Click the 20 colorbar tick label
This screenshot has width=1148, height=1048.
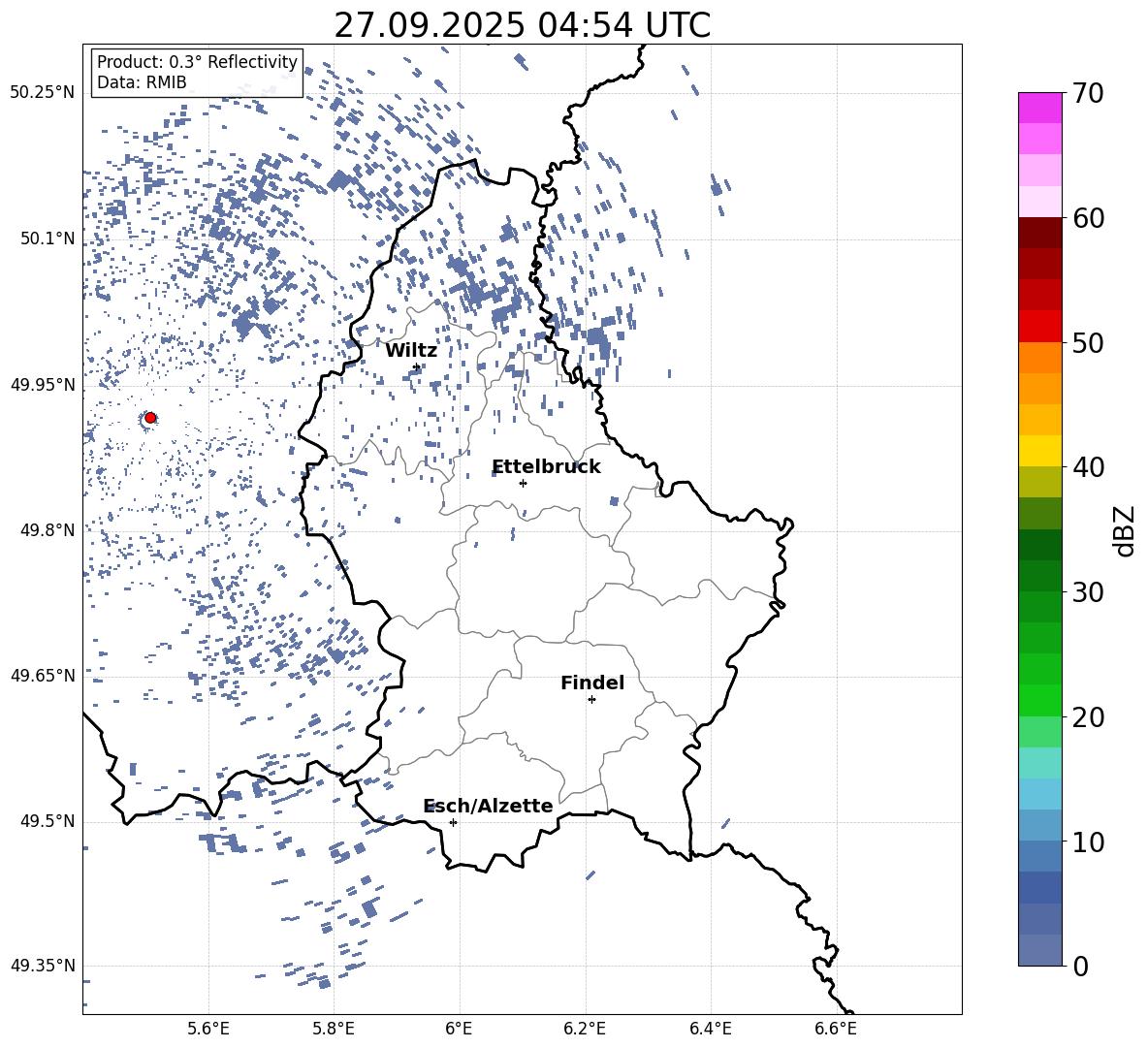1088,717
